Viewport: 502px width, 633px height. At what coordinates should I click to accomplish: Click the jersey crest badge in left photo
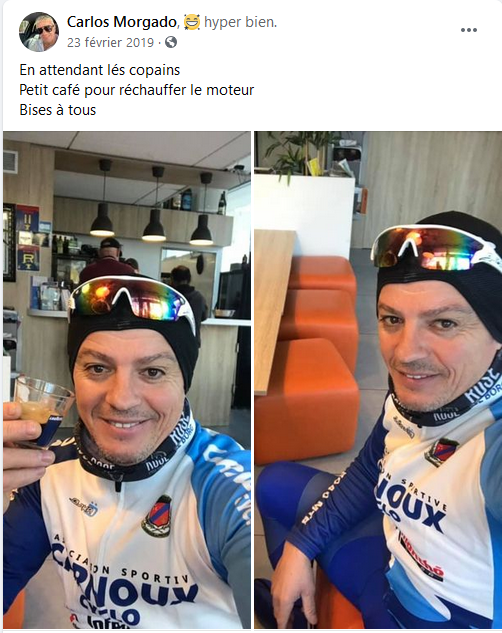pyautogui.click(x=157, y=516)
